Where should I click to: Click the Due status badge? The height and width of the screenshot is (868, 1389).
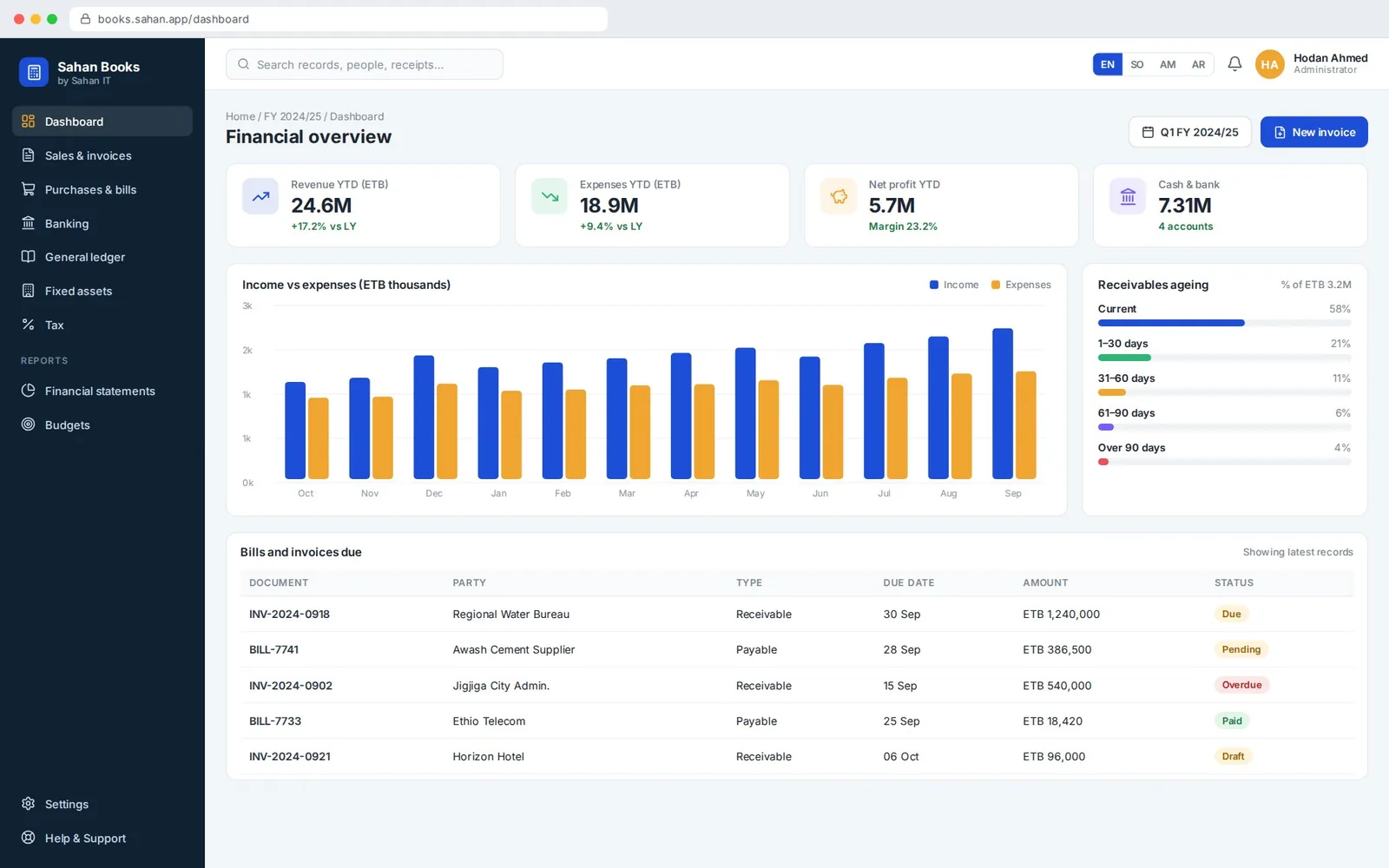1231,614
